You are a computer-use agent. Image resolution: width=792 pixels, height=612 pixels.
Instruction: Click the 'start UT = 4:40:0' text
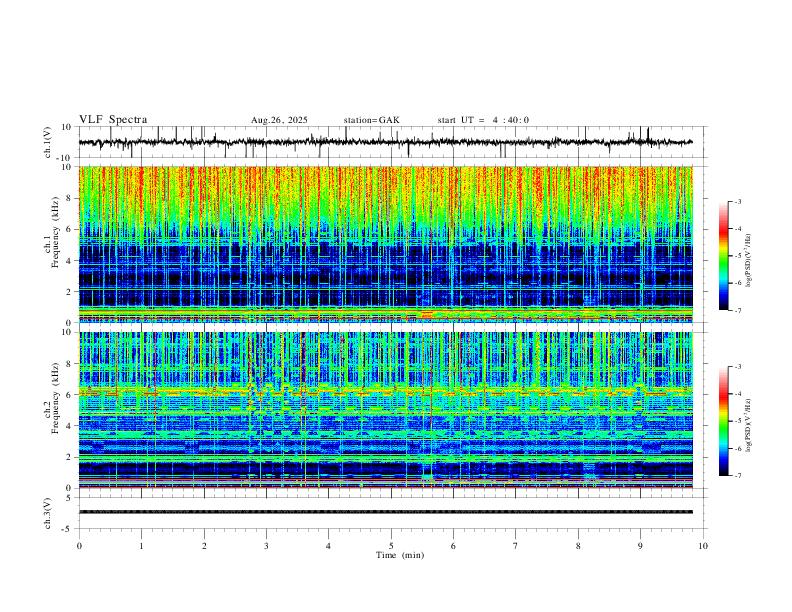coord(483,120)
